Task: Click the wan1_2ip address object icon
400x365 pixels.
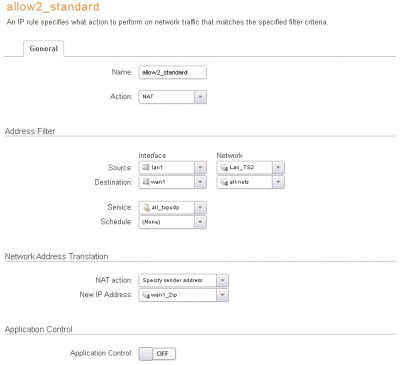Action: tap(146, 295)
